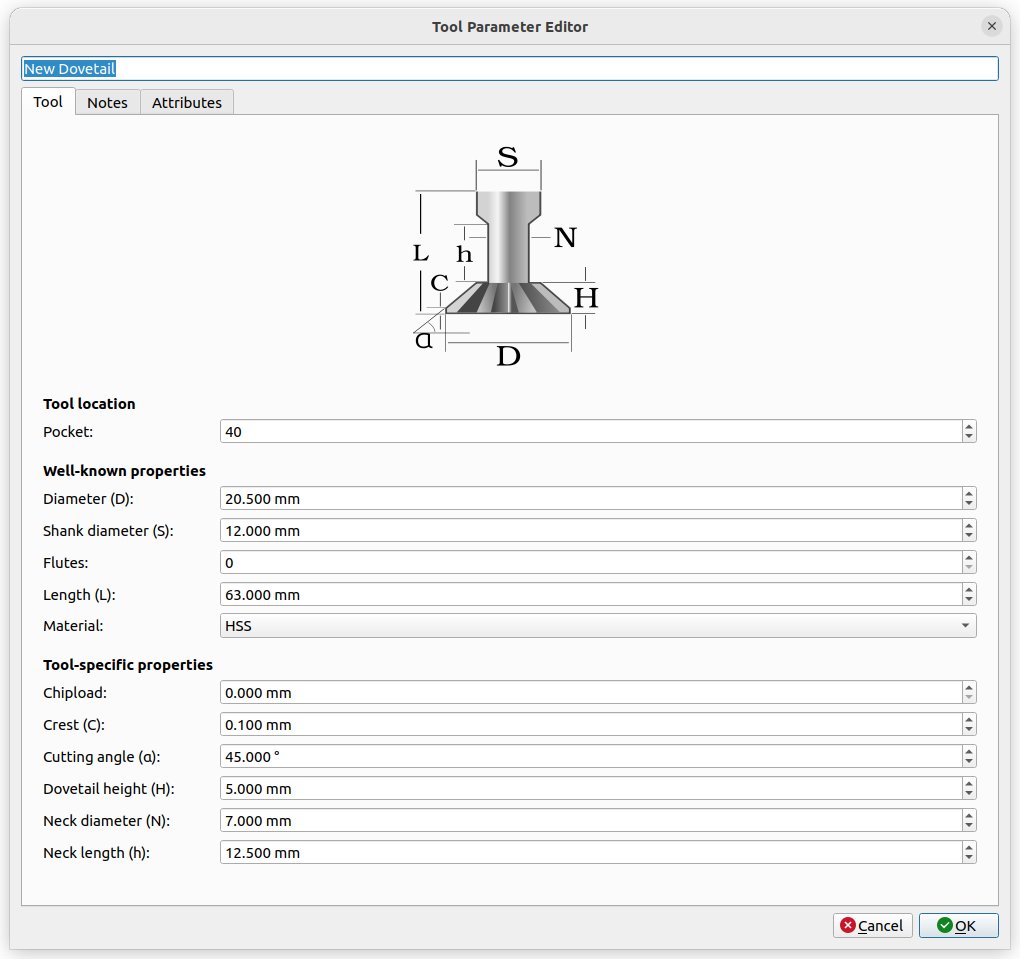
Task: Decrease Chipload with down arrow
Action: click(969, 698)
